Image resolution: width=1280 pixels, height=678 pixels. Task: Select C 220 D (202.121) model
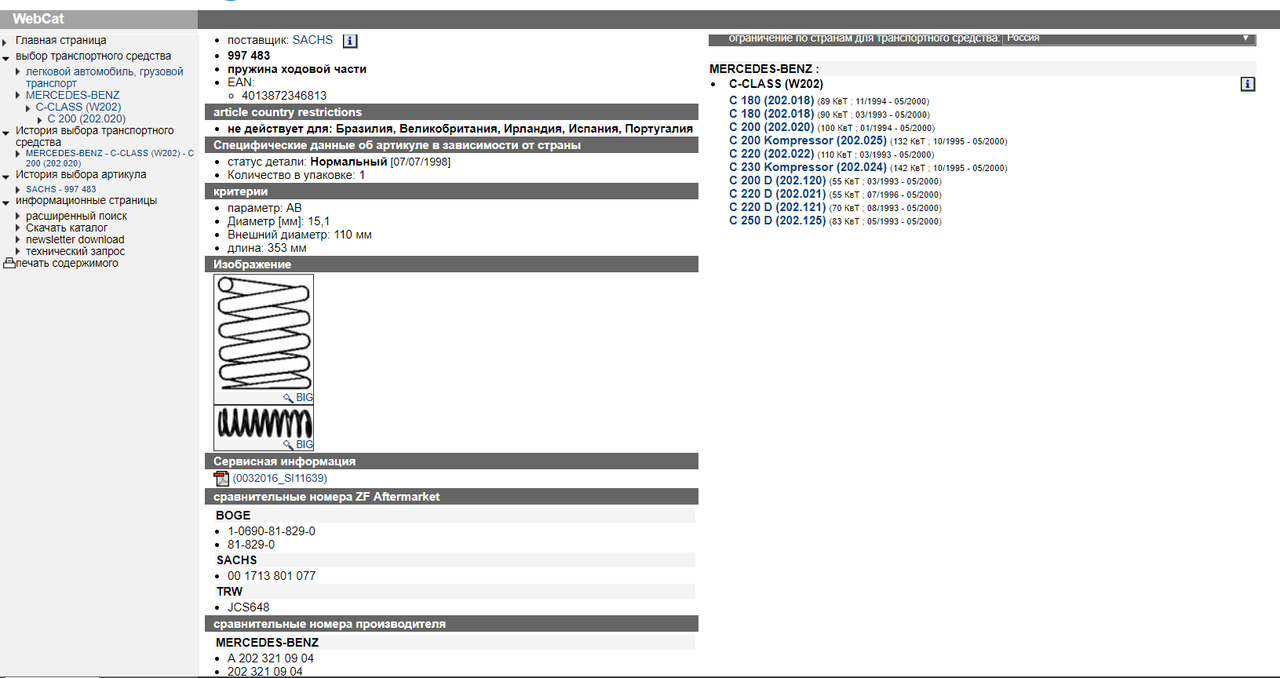tap(777, 207)
